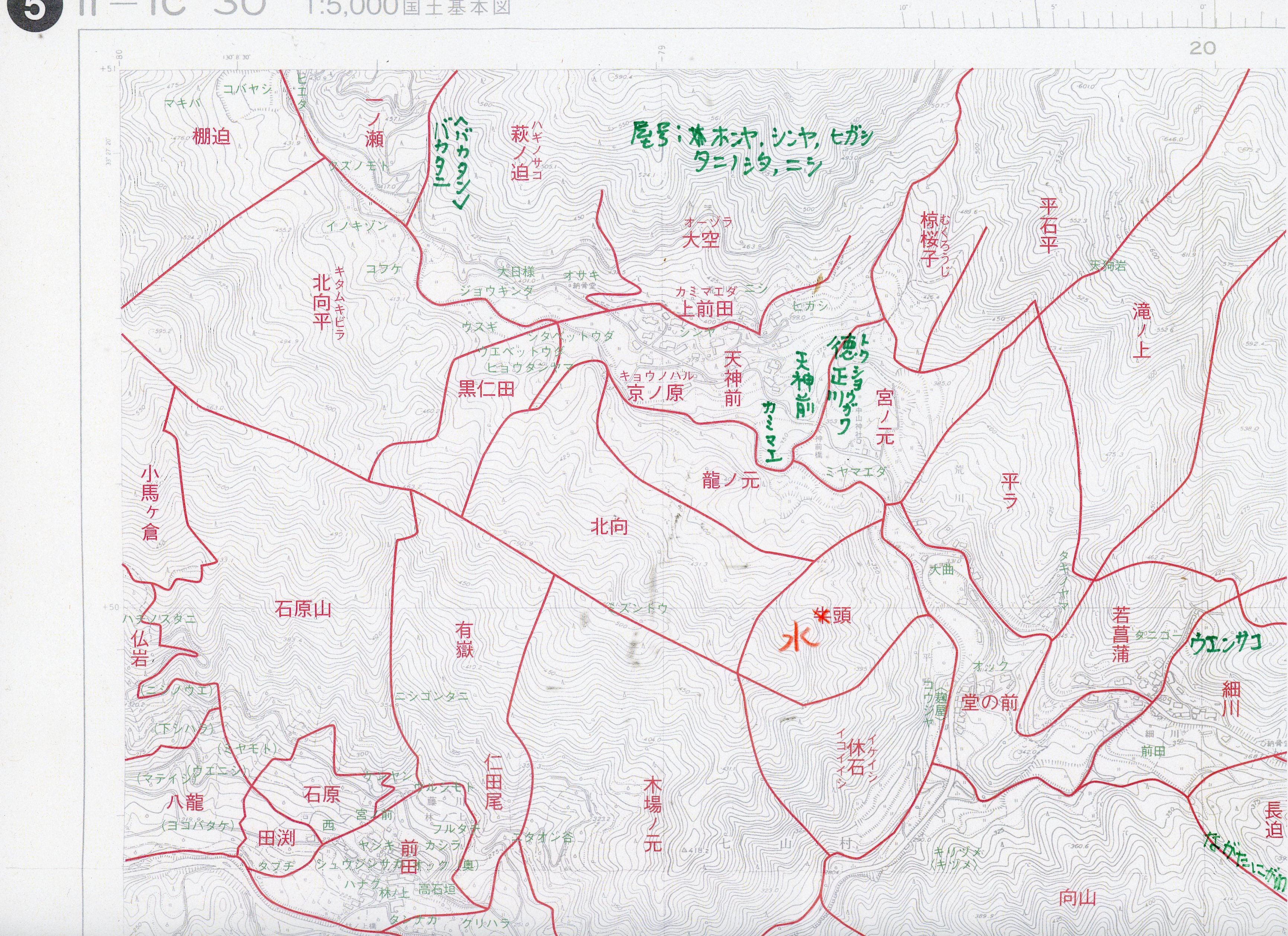Select the 黒仁田 area name
Image resolution: width=1288 pixels, height=936 pixels.
point(486,389)
